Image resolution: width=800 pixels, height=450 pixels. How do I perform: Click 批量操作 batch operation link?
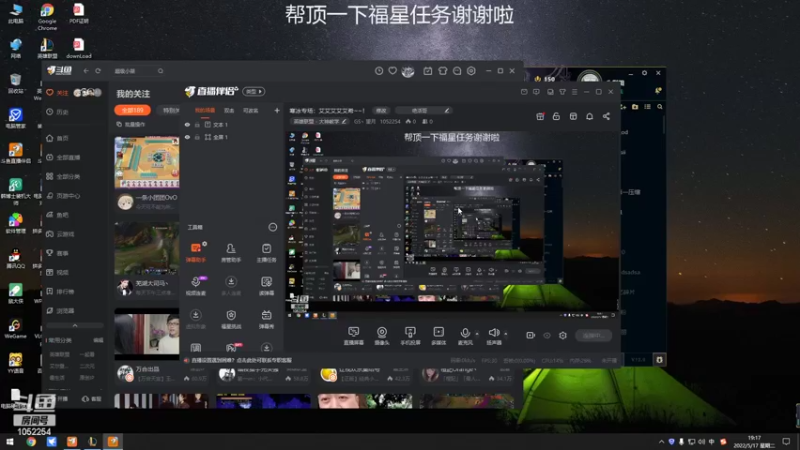[131, 124]
